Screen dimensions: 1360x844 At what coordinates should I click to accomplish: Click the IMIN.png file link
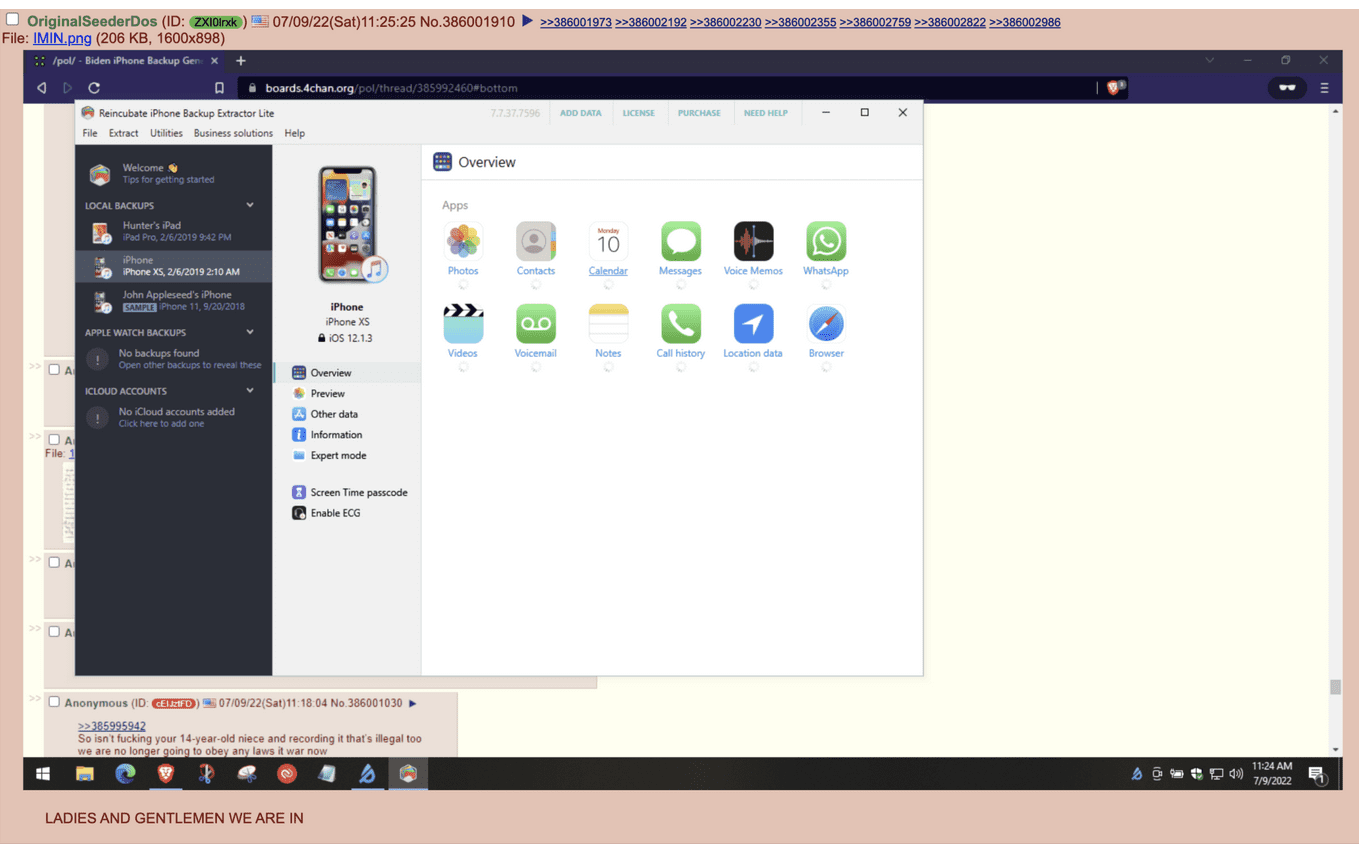(62, 38)
